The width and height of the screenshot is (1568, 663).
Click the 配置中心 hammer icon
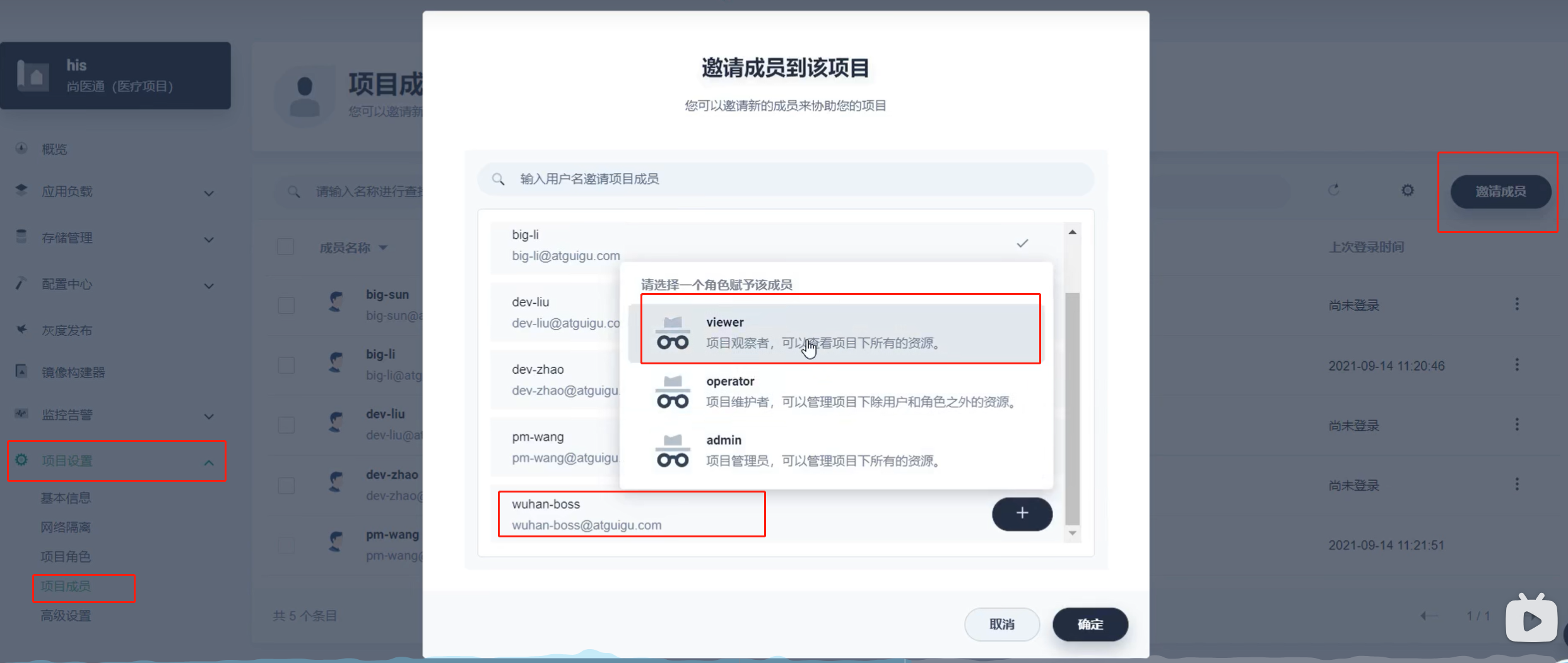(x=21, y=284)
